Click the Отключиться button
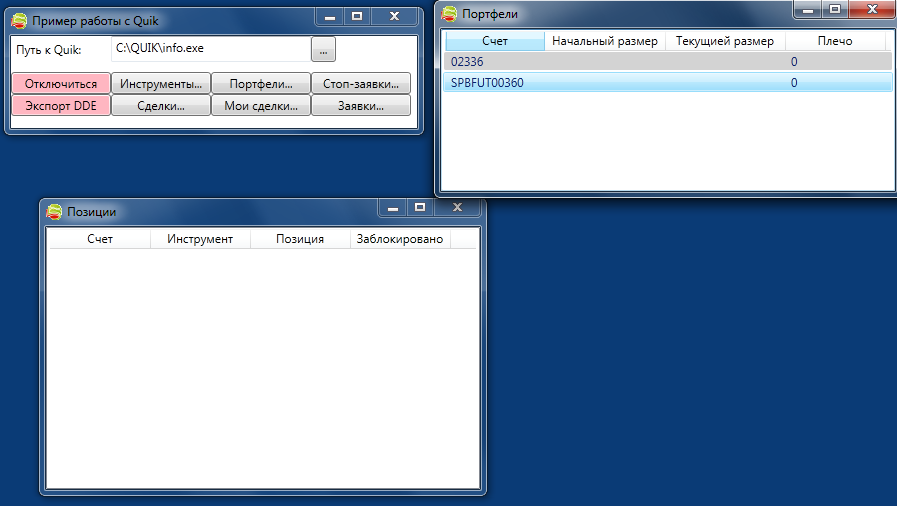 61,83
